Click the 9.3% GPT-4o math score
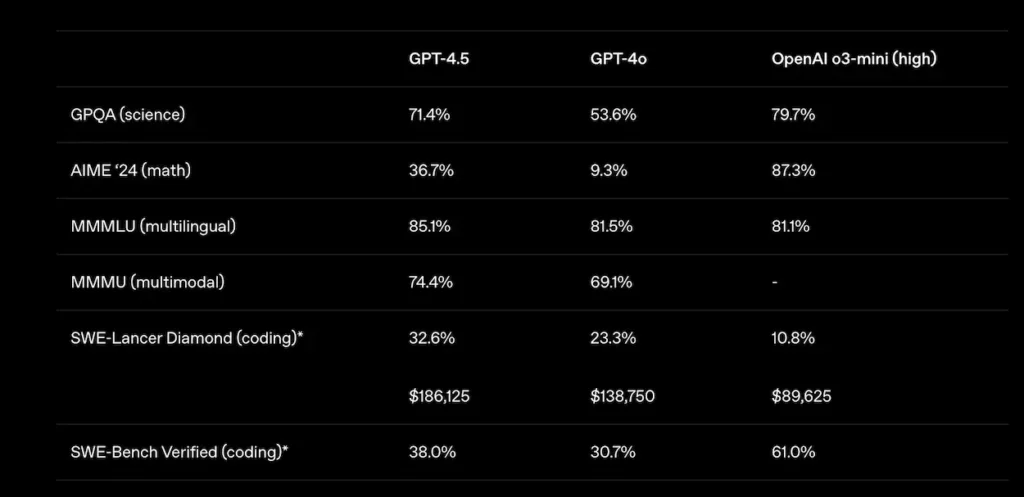1024x497 pixels. 609,171
